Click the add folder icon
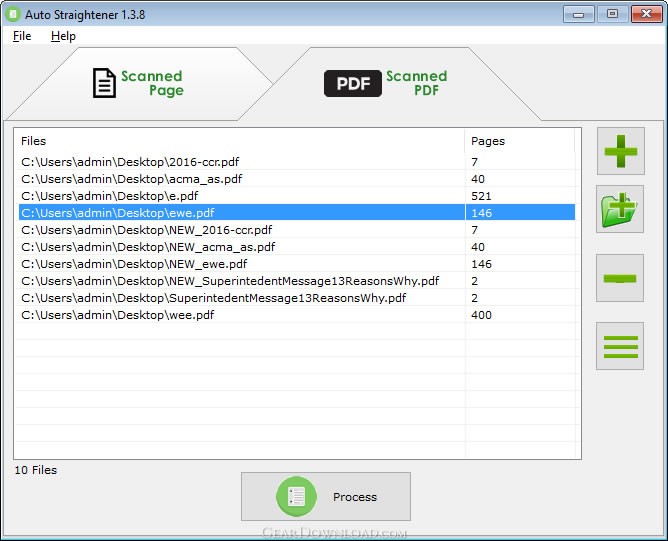The image size is (668, 541). (620, 209)
